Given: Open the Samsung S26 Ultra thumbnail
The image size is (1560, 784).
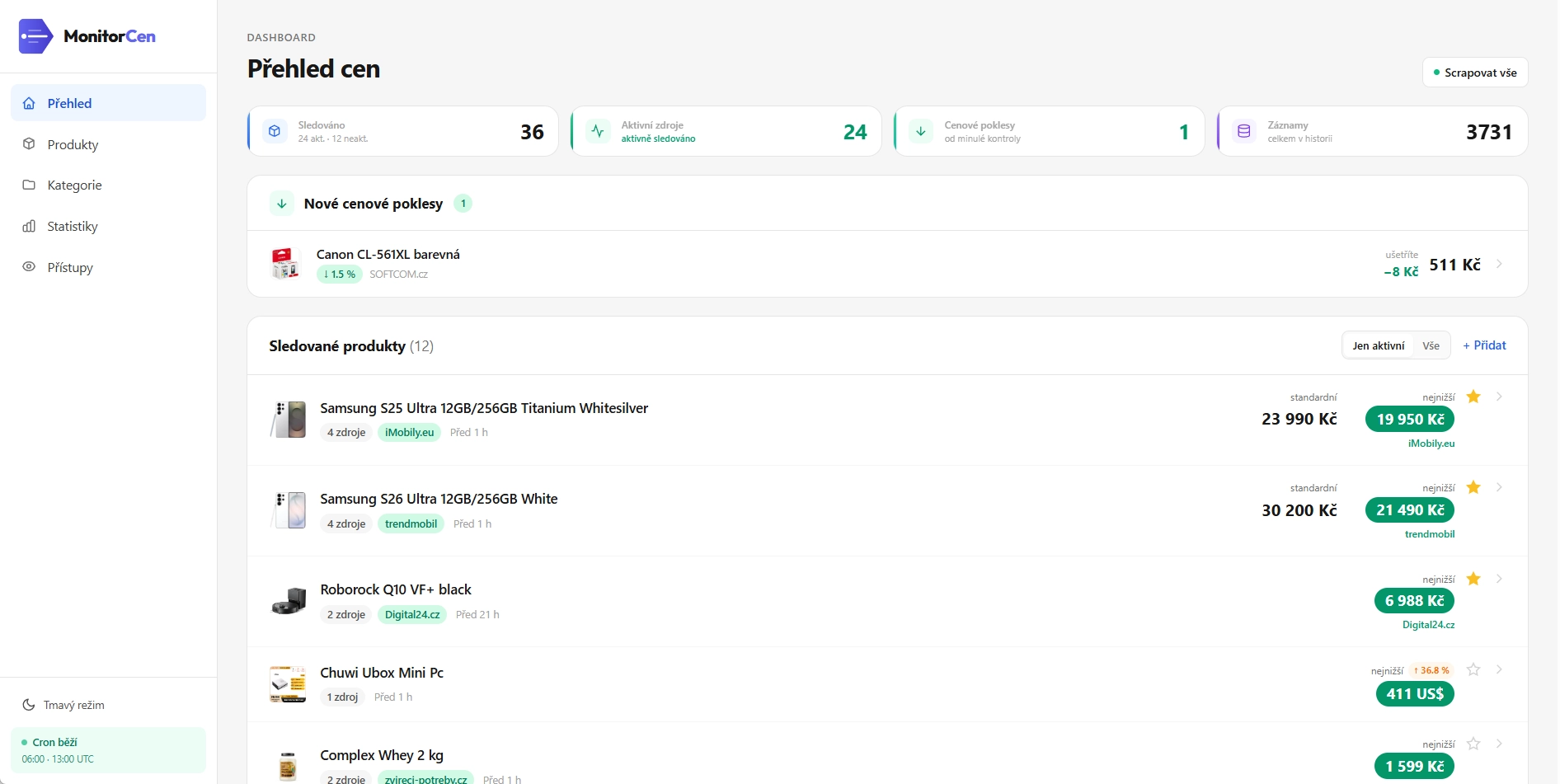Looking at the screenshot, I should click(289, 510).
